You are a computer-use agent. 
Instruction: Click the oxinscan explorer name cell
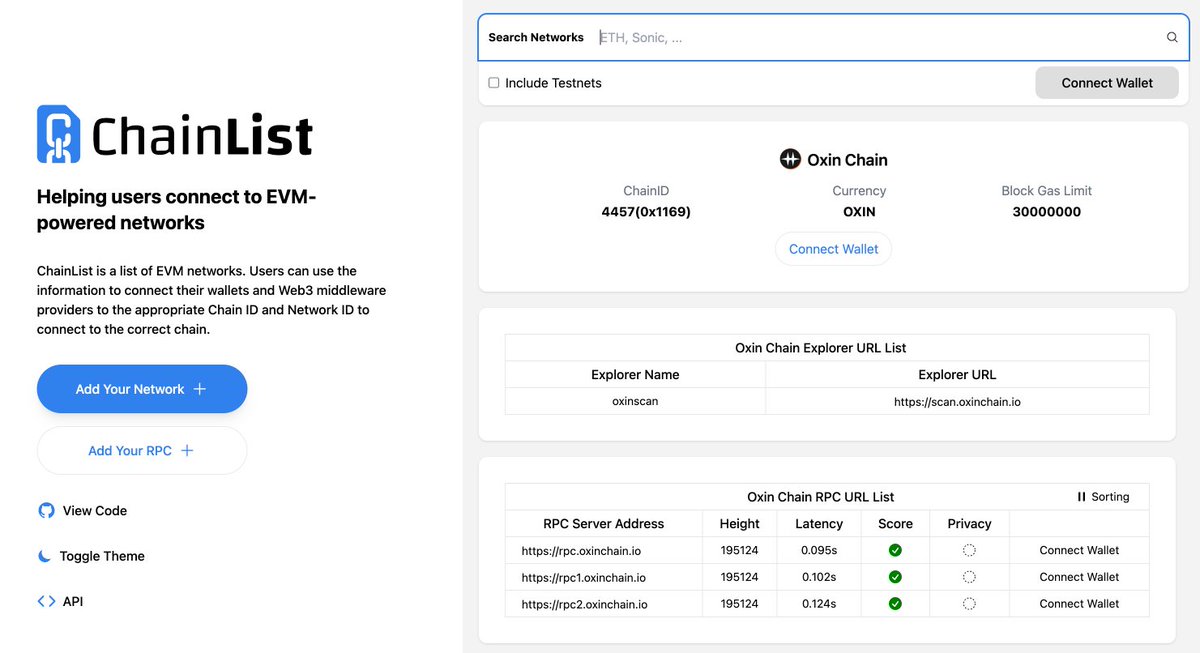tap(635, 401)
